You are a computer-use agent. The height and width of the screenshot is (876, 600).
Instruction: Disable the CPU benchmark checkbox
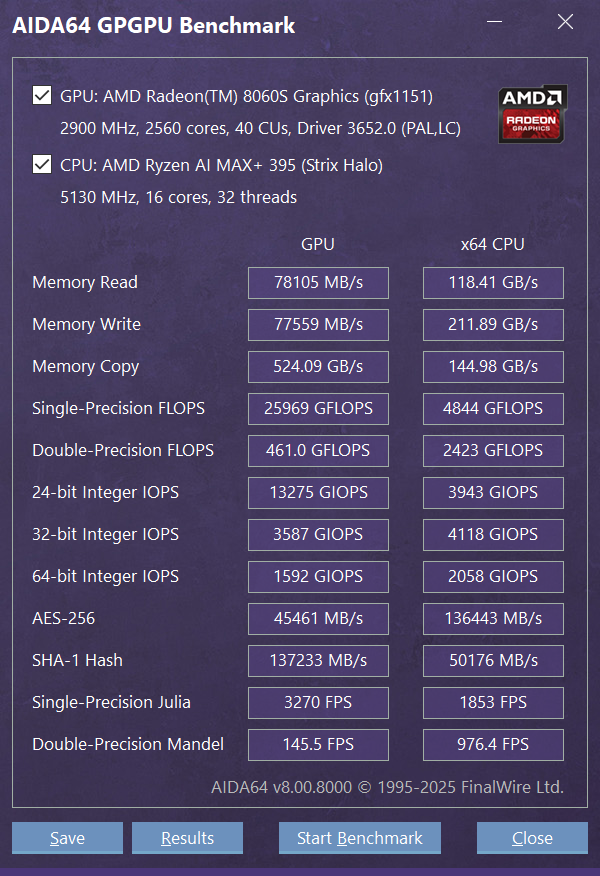(x=41, y=165)
